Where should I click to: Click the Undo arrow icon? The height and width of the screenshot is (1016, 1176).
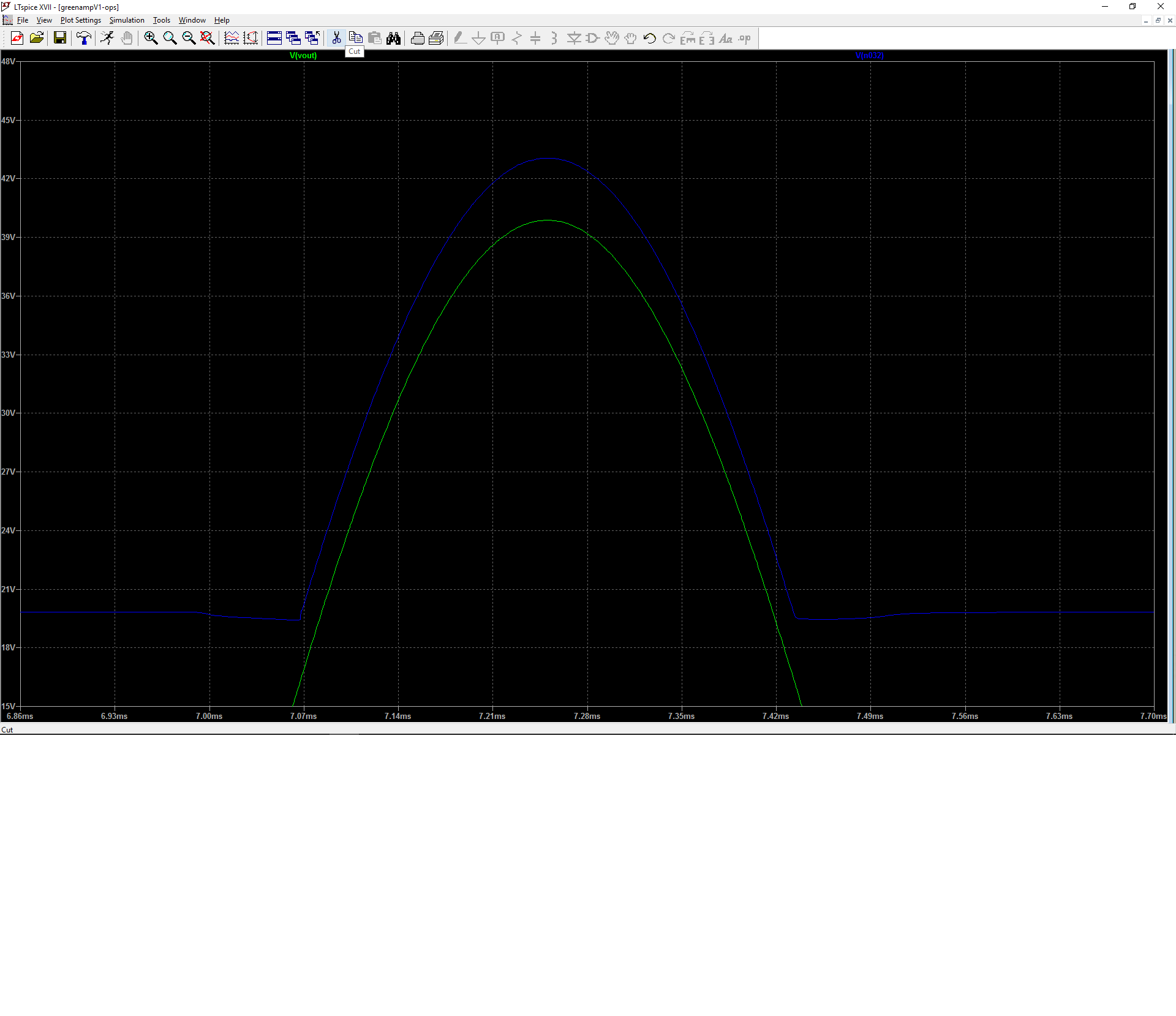click(x=650, y=38)
